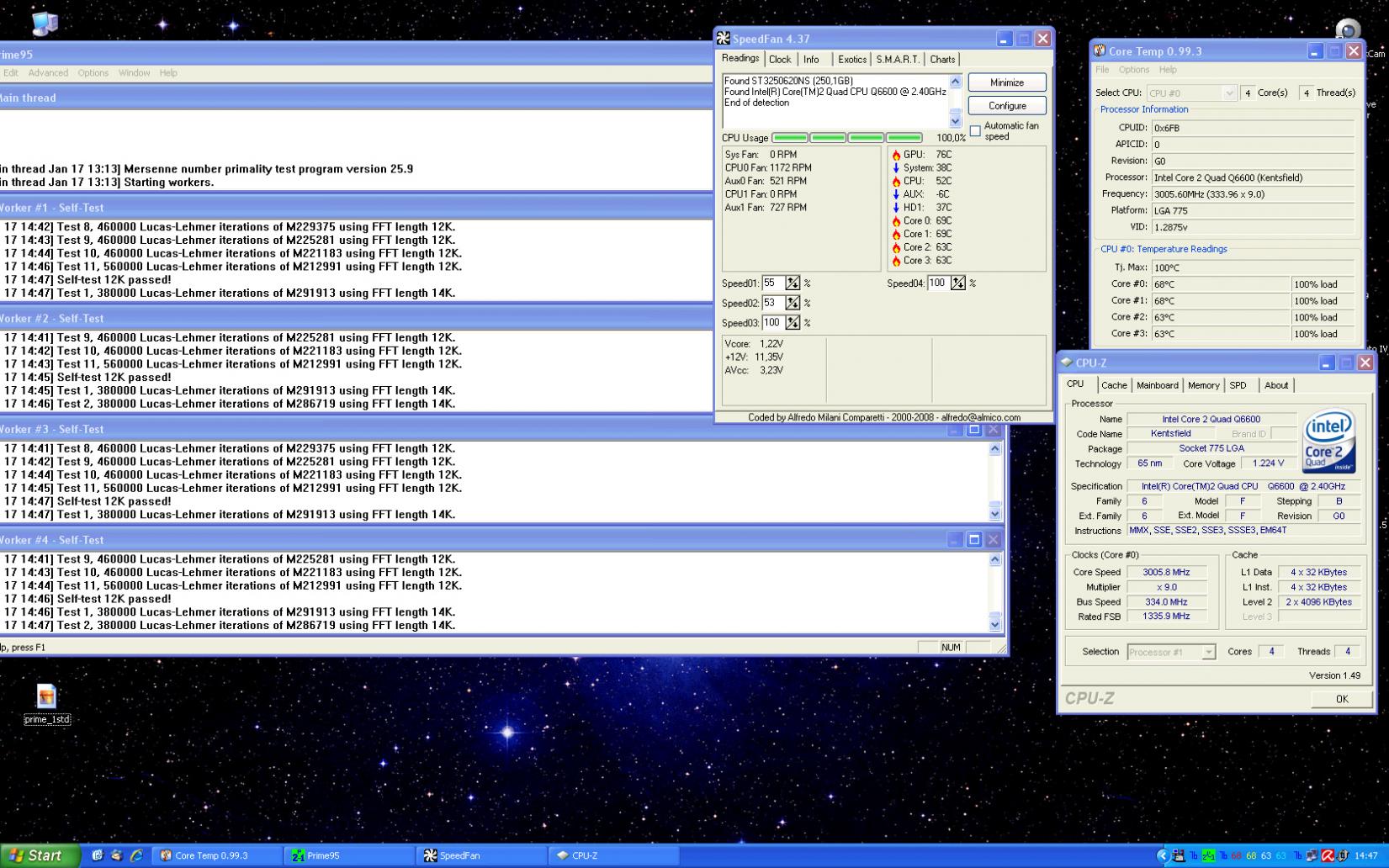1389x868 pixels.
Task: Click the Core 3 flame icon in SpeedFan
Action: [x=896, y=261]
